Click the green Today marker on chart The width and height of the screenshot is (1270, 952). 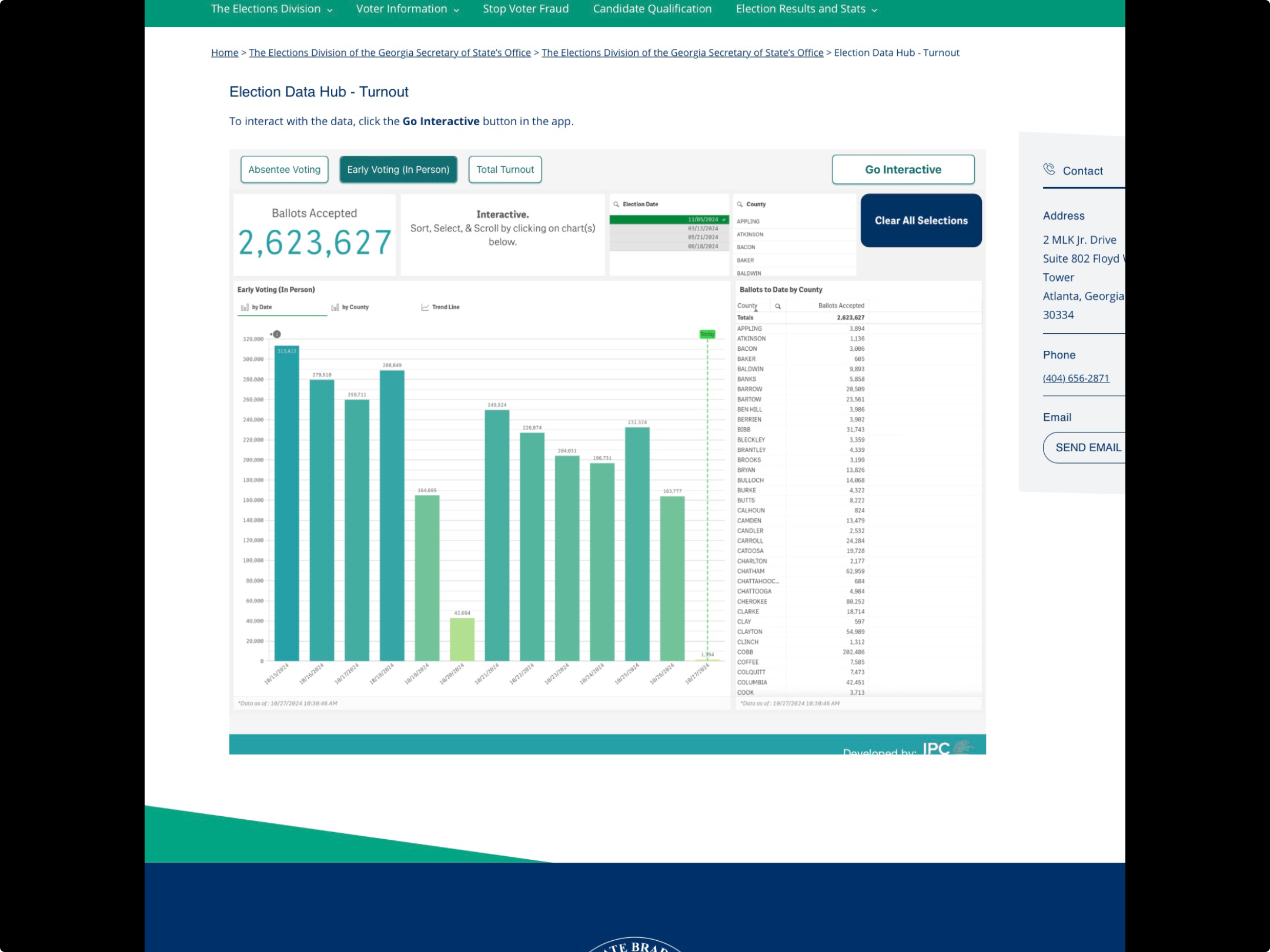pyautogui.click(x=707, y=334)
